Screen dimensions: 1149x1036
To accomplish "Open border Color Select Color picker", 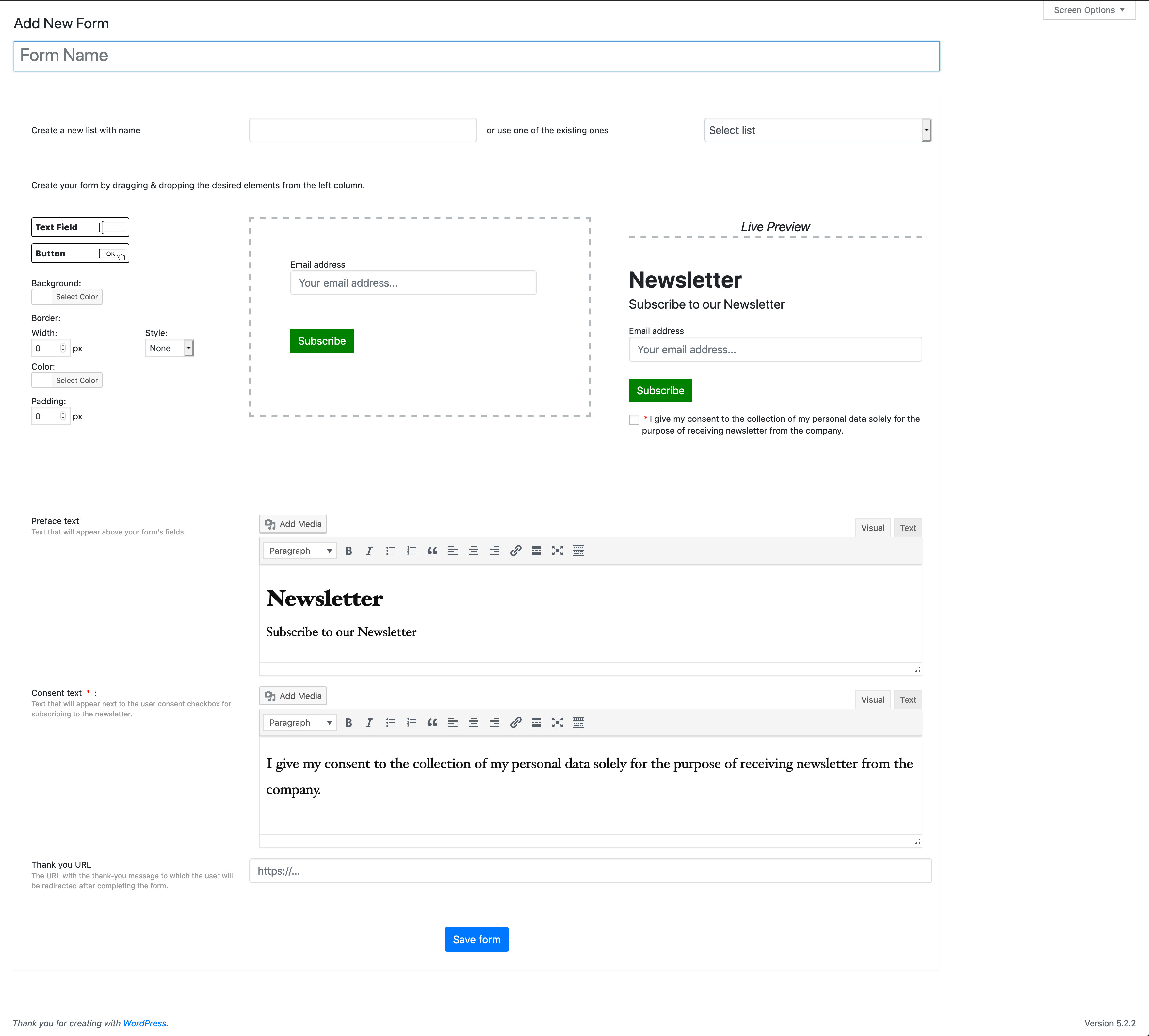I will coord(67,380).
